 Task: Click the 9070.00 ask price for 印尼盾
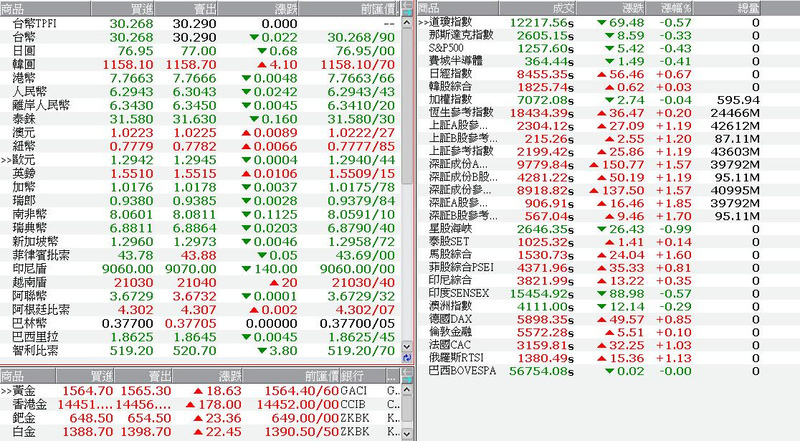point(191,269)
